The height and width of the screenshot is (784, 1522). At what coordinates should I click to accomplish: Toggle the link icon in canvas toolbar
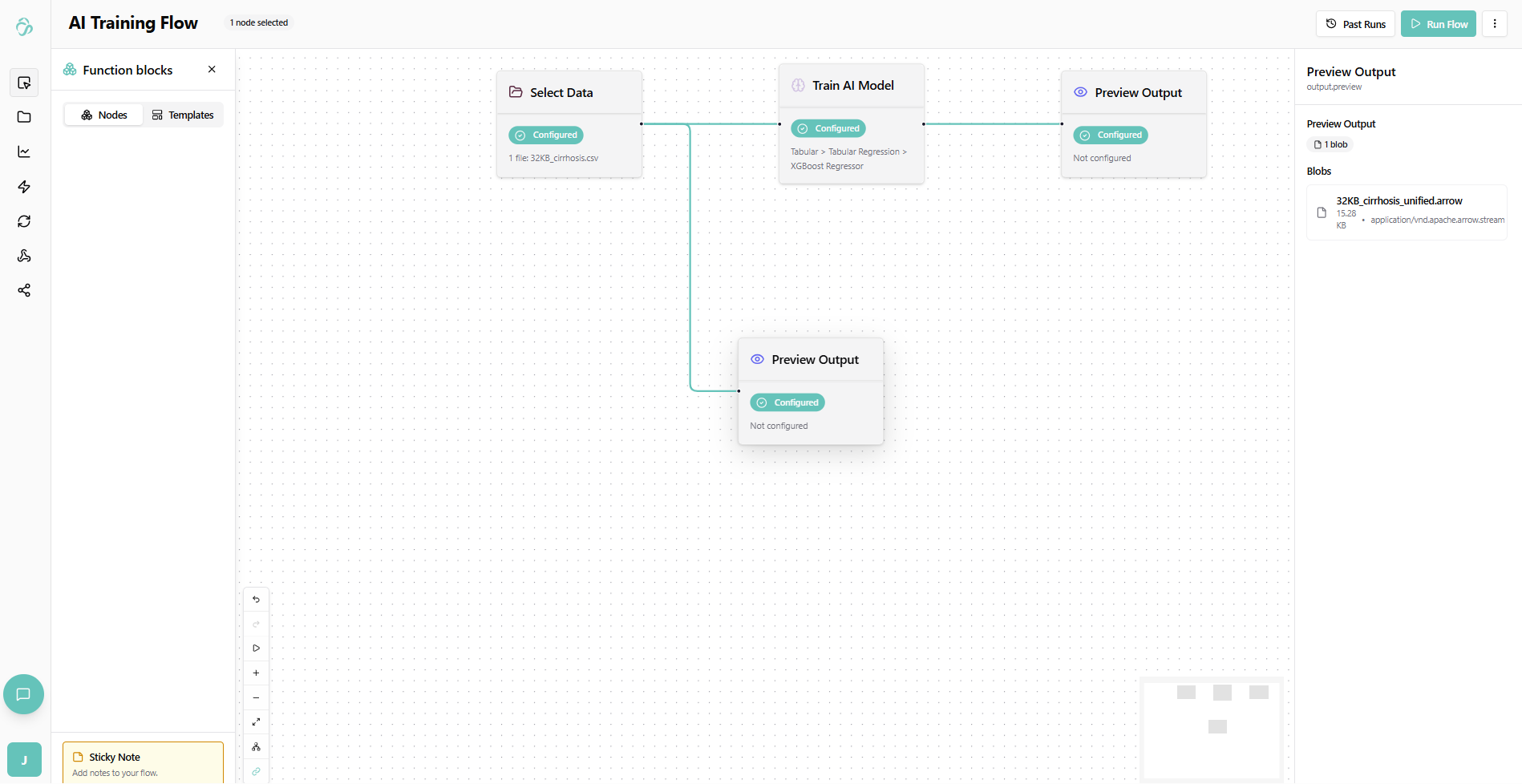click(x=257, y=771)
